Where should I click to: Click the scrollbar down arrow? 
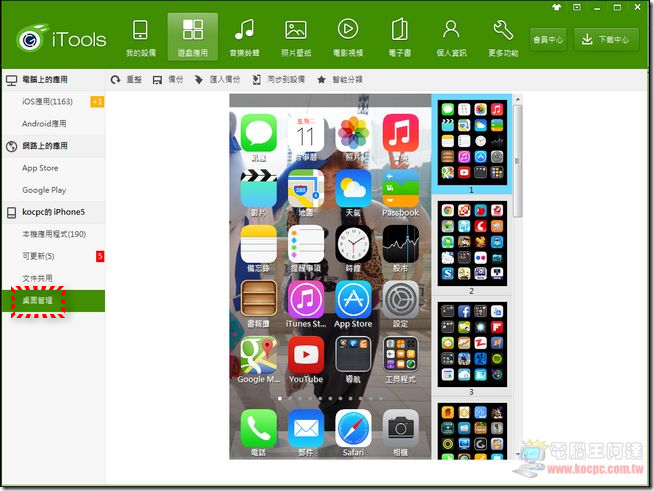pyautogui.click(x=517, y=454)
